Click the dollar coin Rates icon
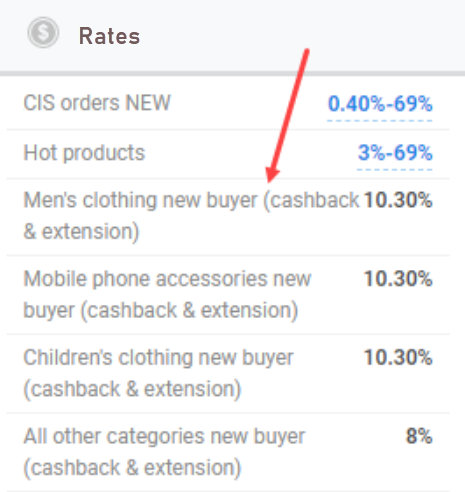 point(43,33)
